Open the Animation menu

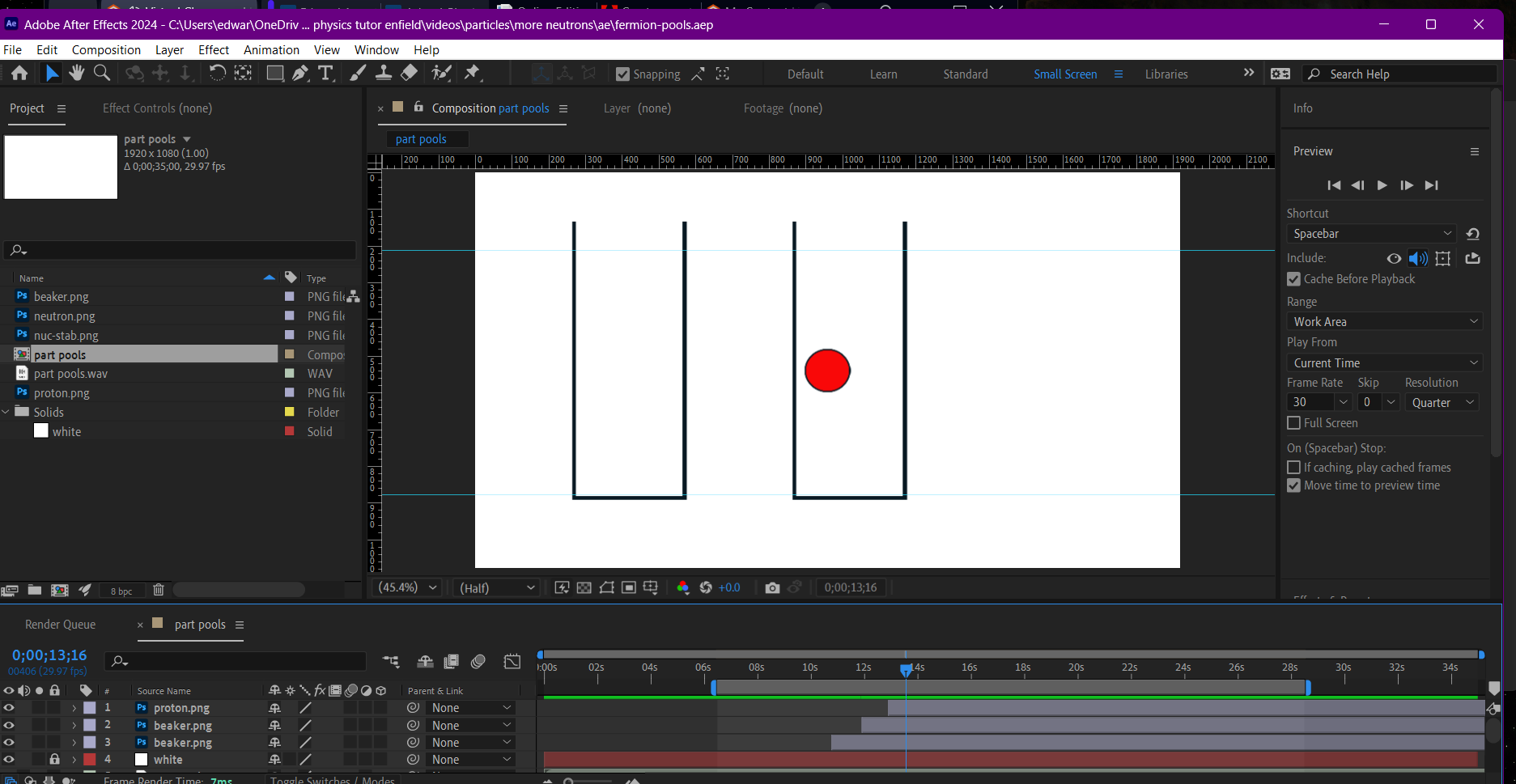click(x=271, y=50)
